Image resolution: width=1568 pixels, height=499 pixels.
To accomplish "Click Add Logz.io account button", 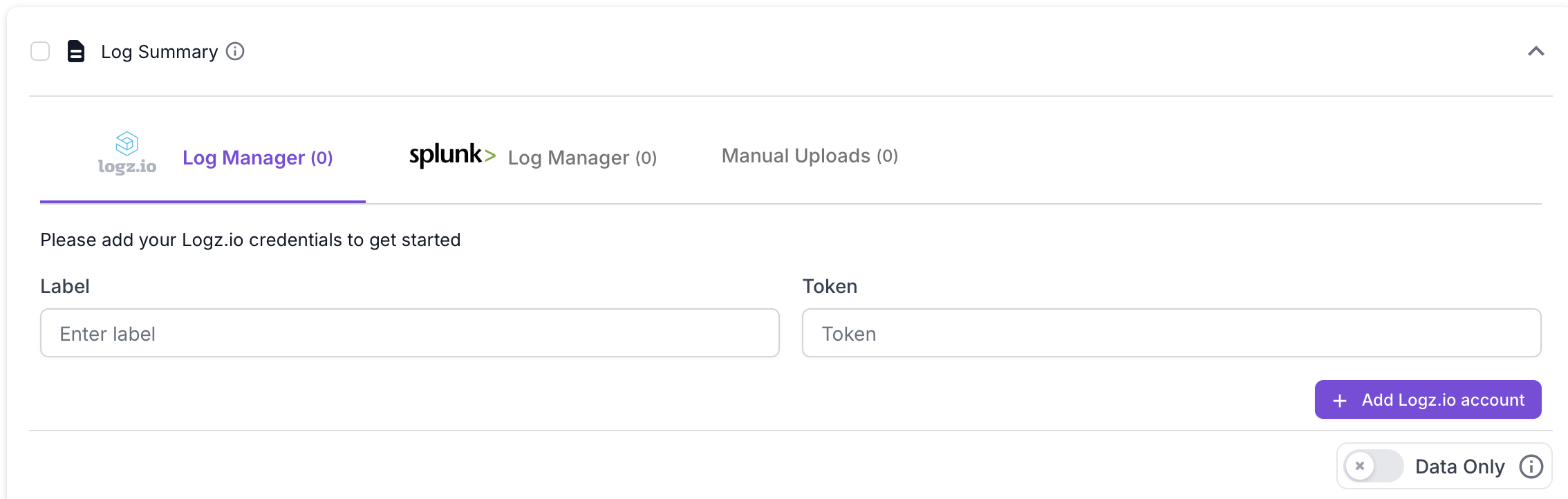I will 1428,399.
